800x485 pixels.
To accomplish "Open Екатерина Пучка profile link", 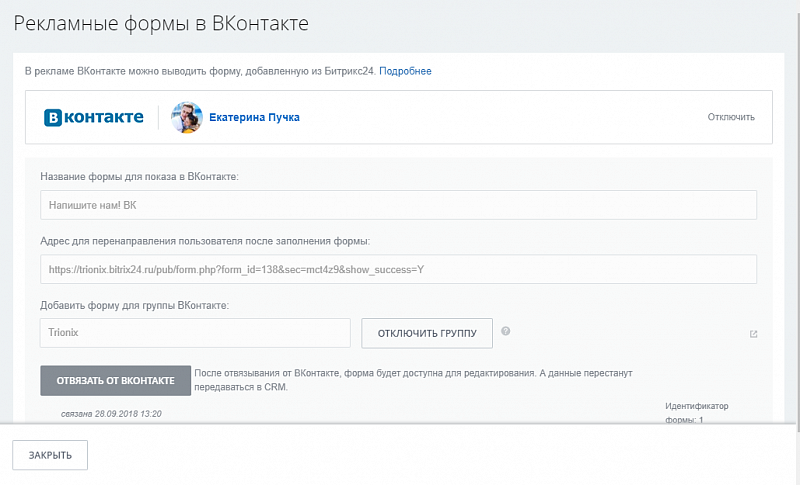I will point(254,117).
